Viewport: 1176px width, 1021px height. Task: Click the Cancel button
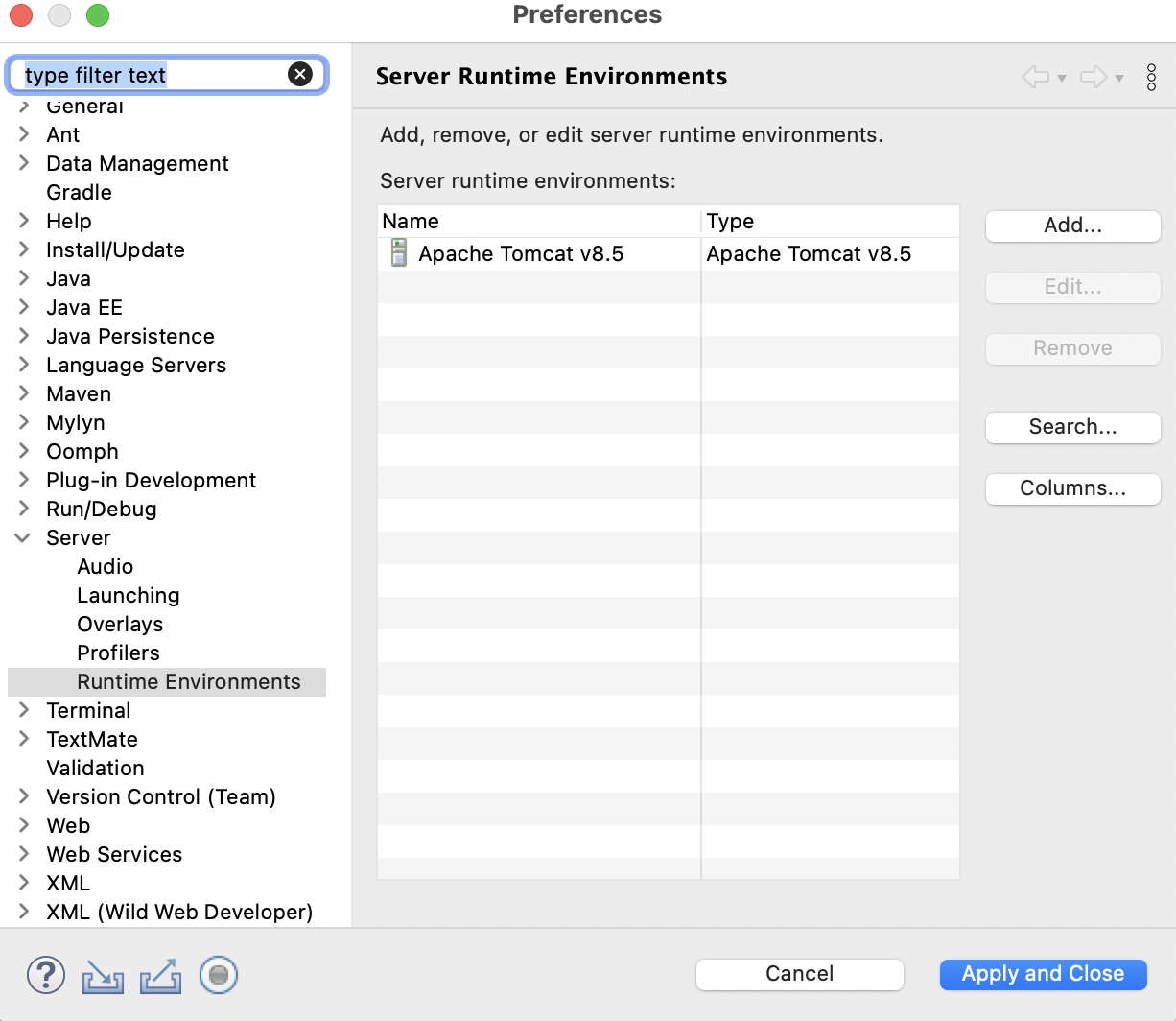[x=799, y=974]
